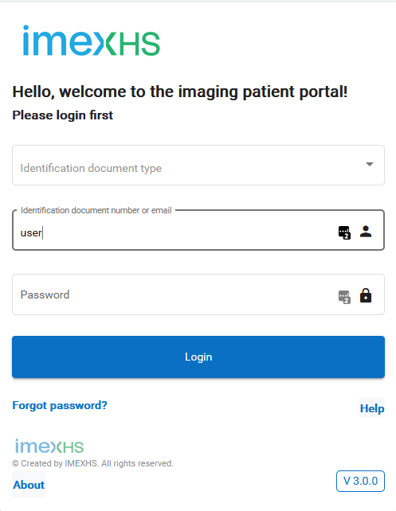Click the blue Login button
396x511 pixels.
tap(198, 357)
